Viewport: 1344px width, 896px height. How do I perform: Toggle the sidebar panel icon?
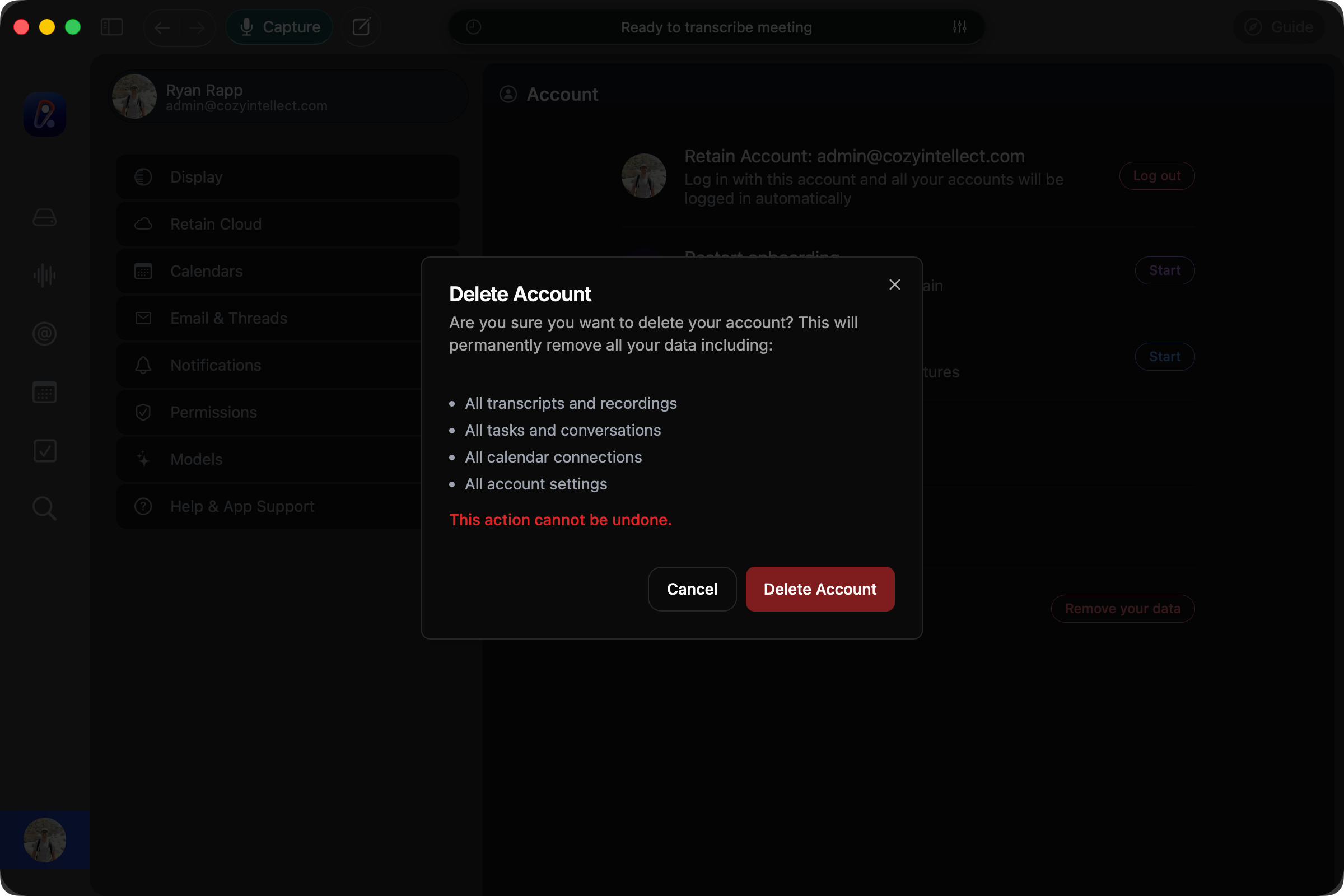pyautogui.click(x=111, y=27)
